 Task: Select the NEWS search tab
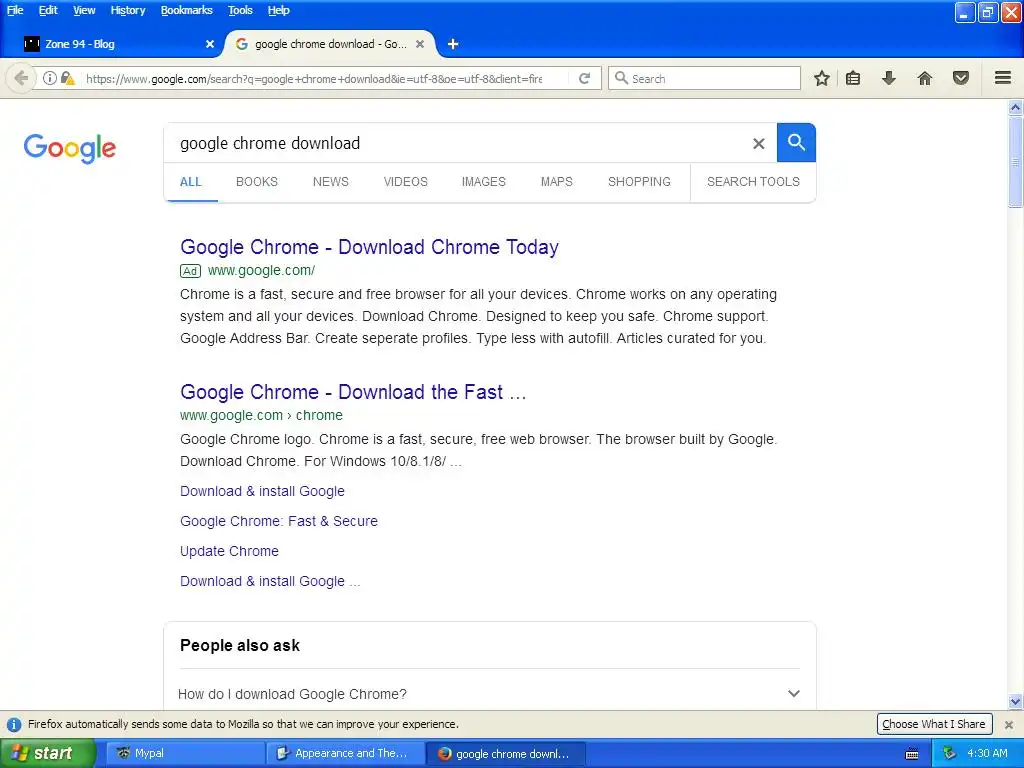(330, 182)
